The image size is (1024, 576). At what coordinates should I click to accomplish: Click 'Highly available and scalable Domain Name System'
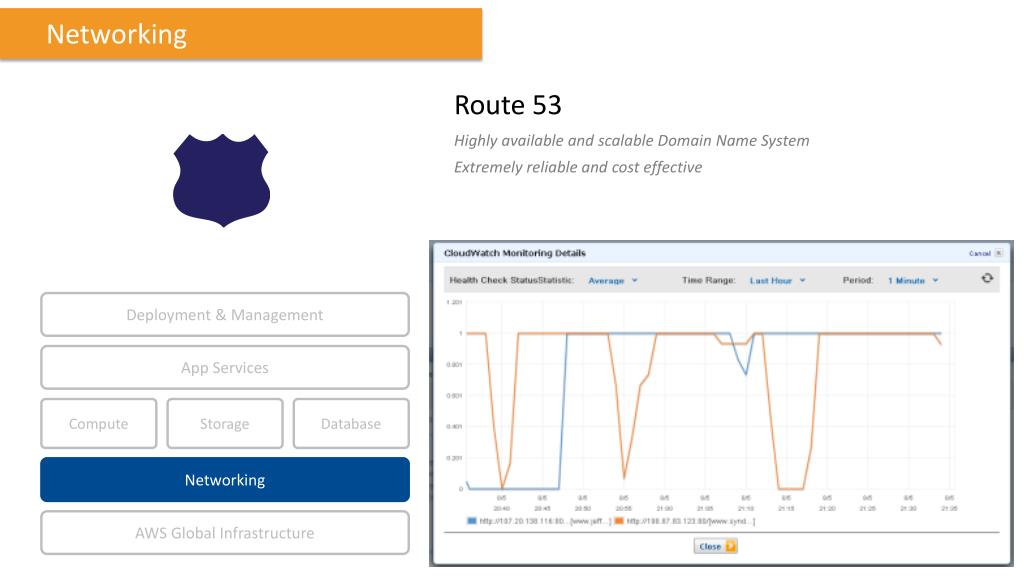pos(632,141)
